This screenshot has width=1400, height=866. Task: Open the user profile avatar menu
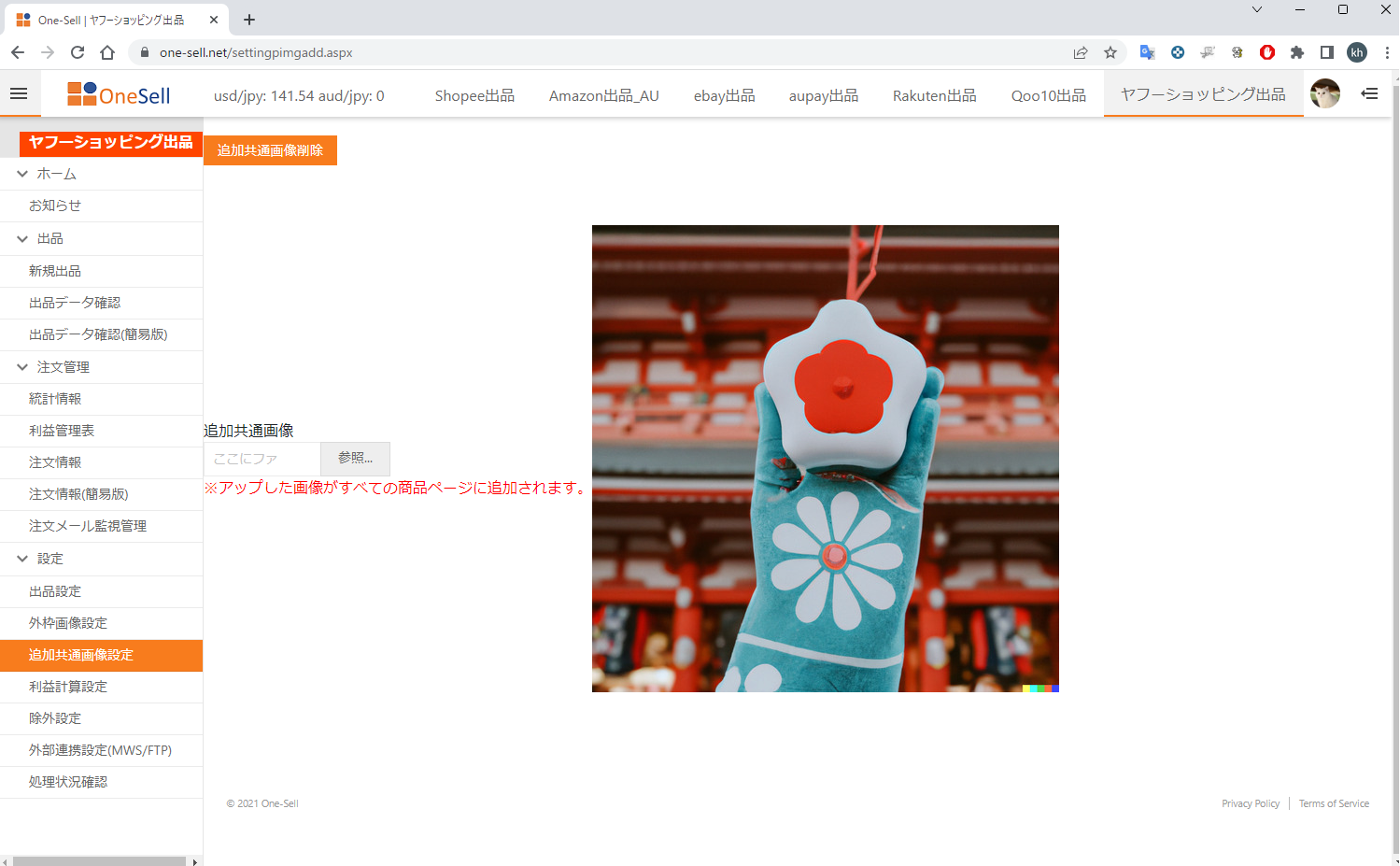coord(1325,93)
